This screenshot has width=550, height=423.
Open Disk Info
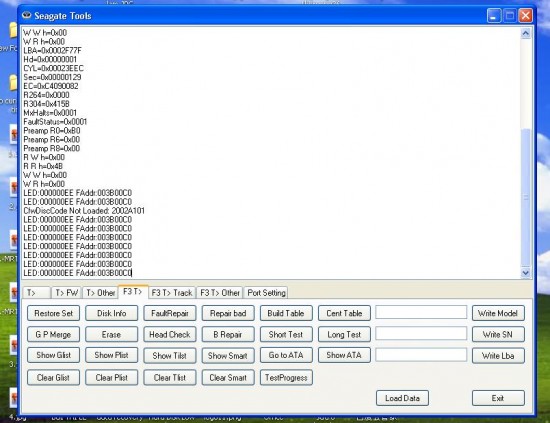point(112,313)
